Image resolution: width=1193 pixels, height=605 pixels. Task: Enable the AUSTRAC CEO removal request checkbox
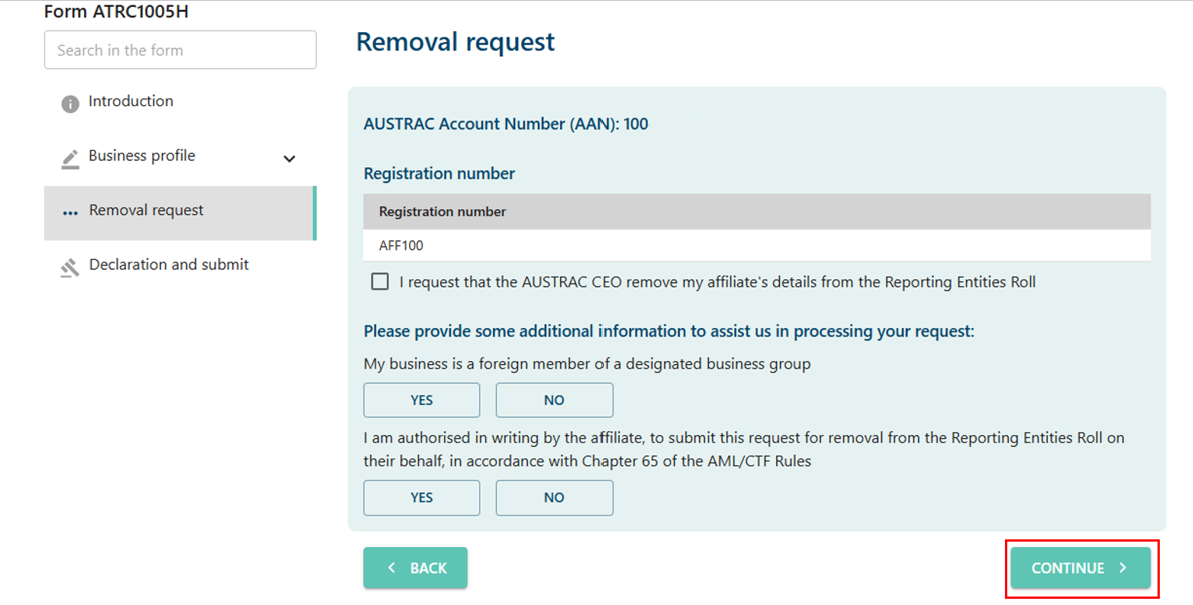click(380, 281)
